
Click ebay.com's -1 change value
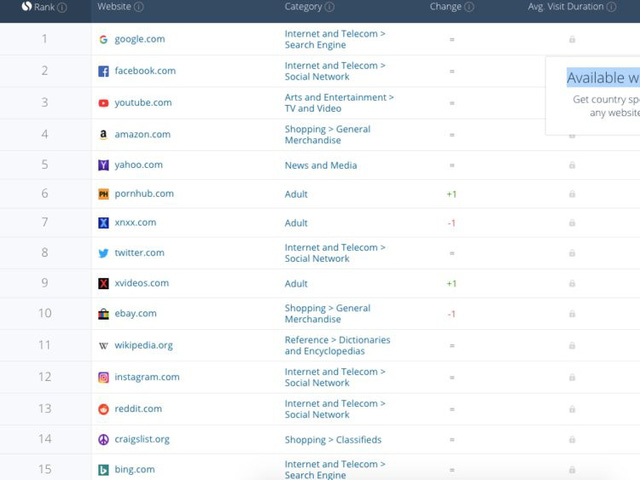(x=451, y=314)
